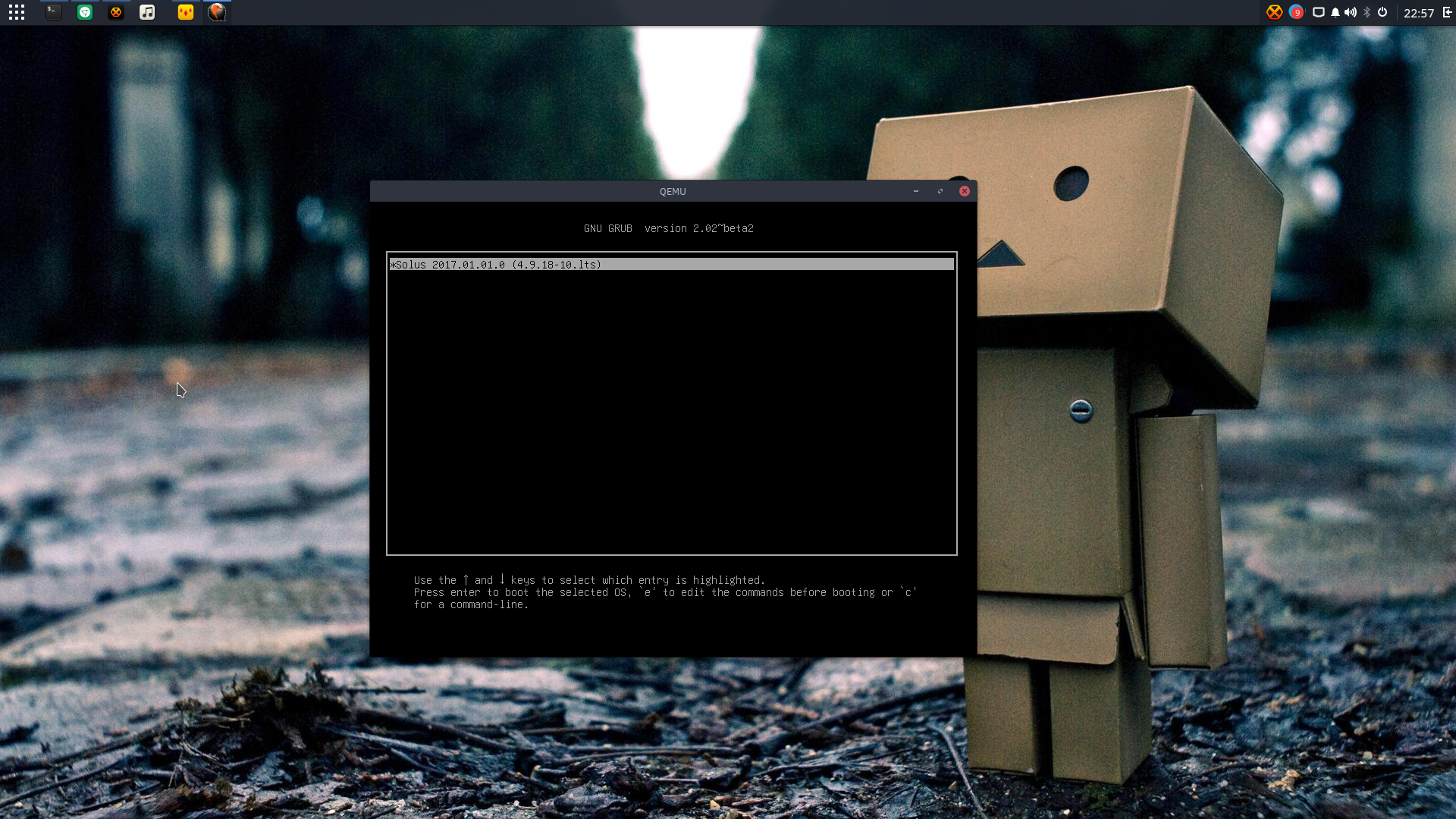Minimize the QEMU window
Image resolution: width=1456 pixels, height=819 pixels.
click(916, 191)
